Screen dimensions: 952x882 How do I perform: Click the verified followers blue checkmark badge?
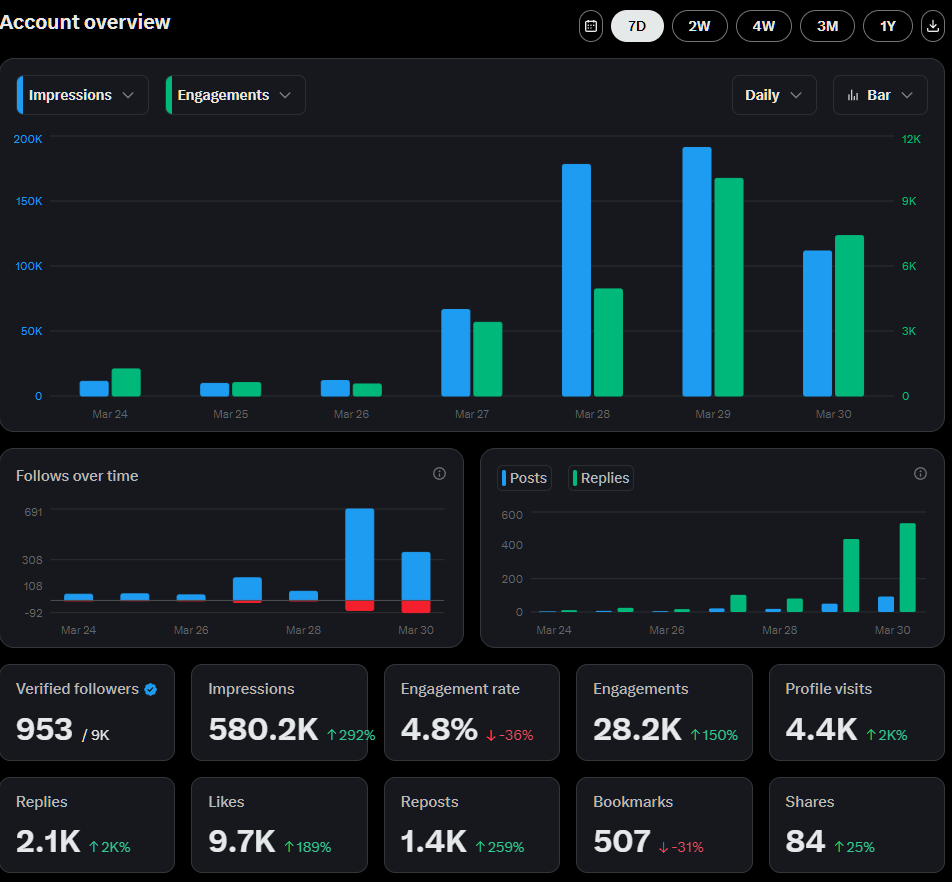151,689
